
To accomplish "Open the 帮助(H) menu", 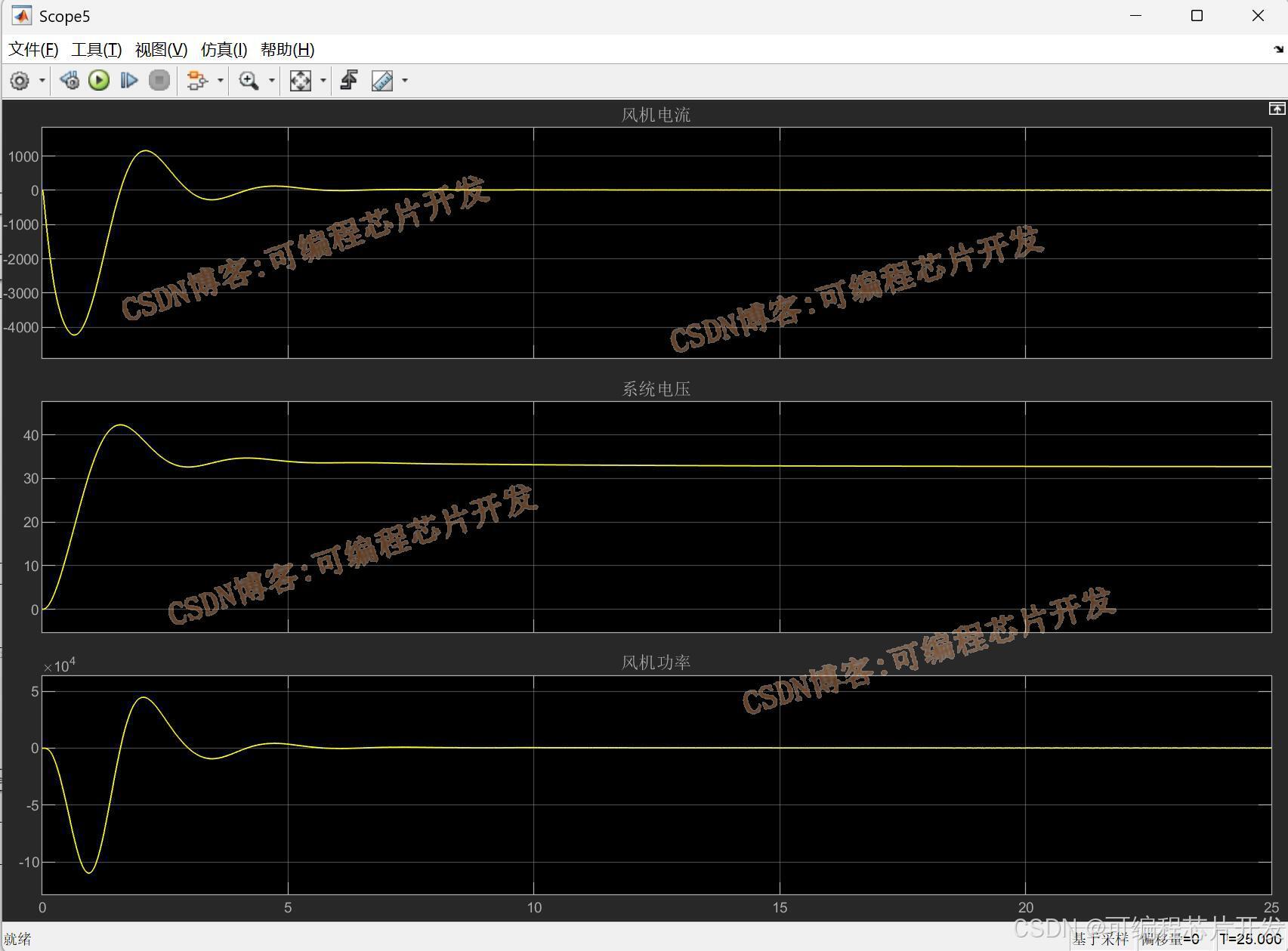I will tap(288, 50).
